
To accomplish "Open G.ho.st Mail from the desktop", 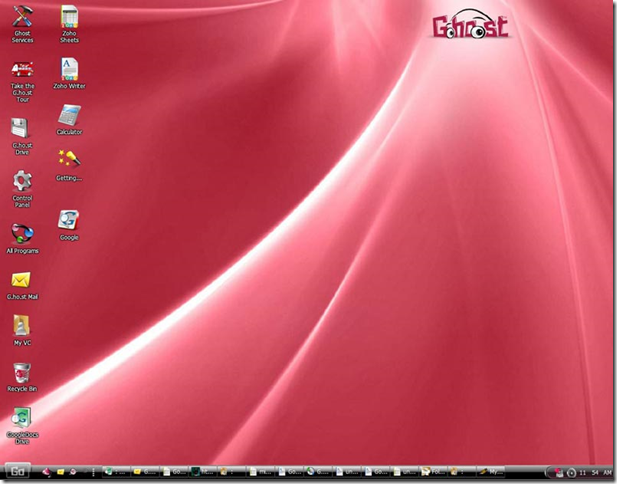I will (22, 286).
